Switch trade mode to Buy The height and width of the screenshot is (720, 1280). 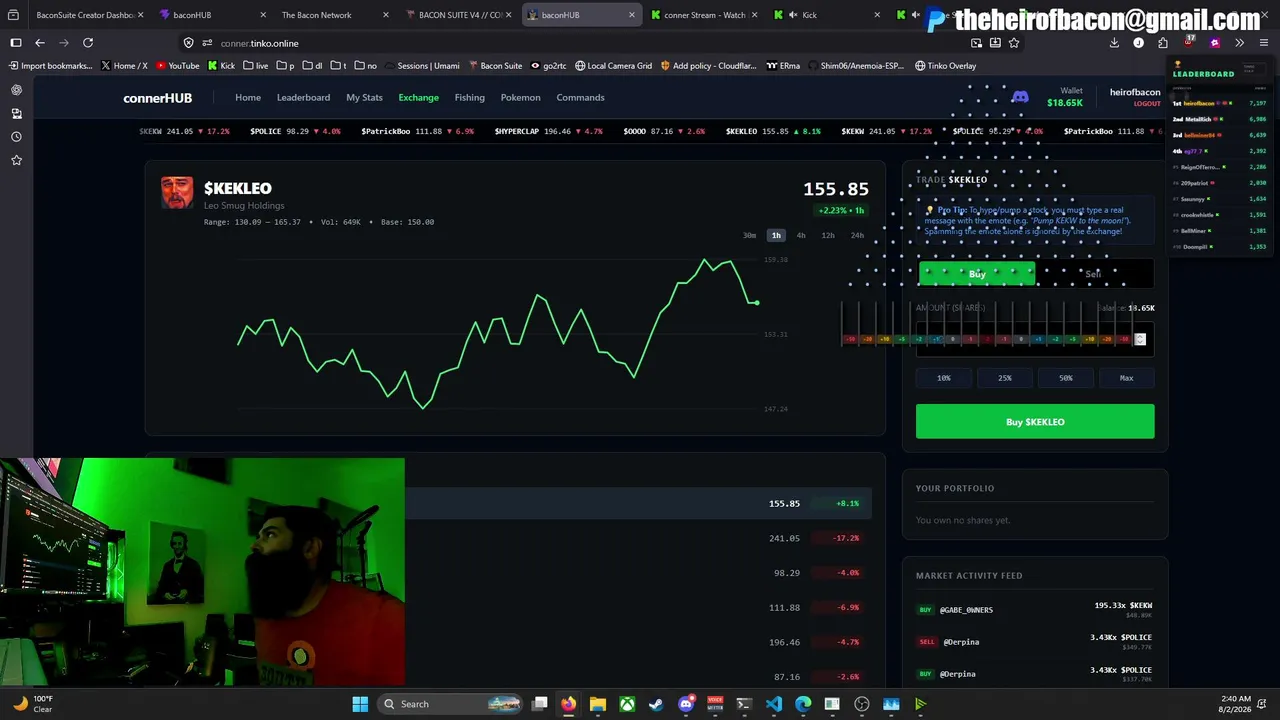(x=977, y=274)
